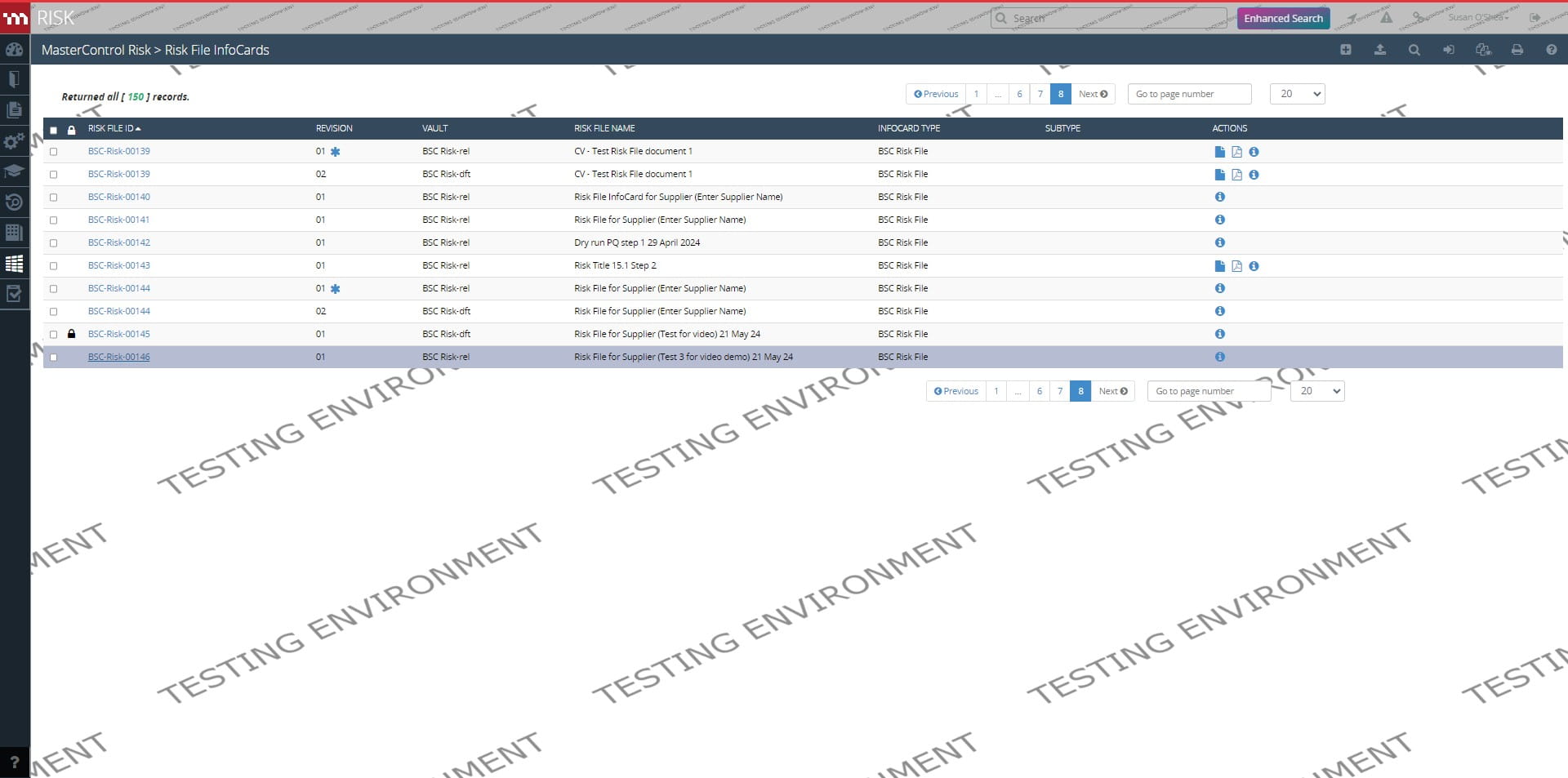Click the graduation cap training icon
1568x778 pixels.
tap(14, 171)
